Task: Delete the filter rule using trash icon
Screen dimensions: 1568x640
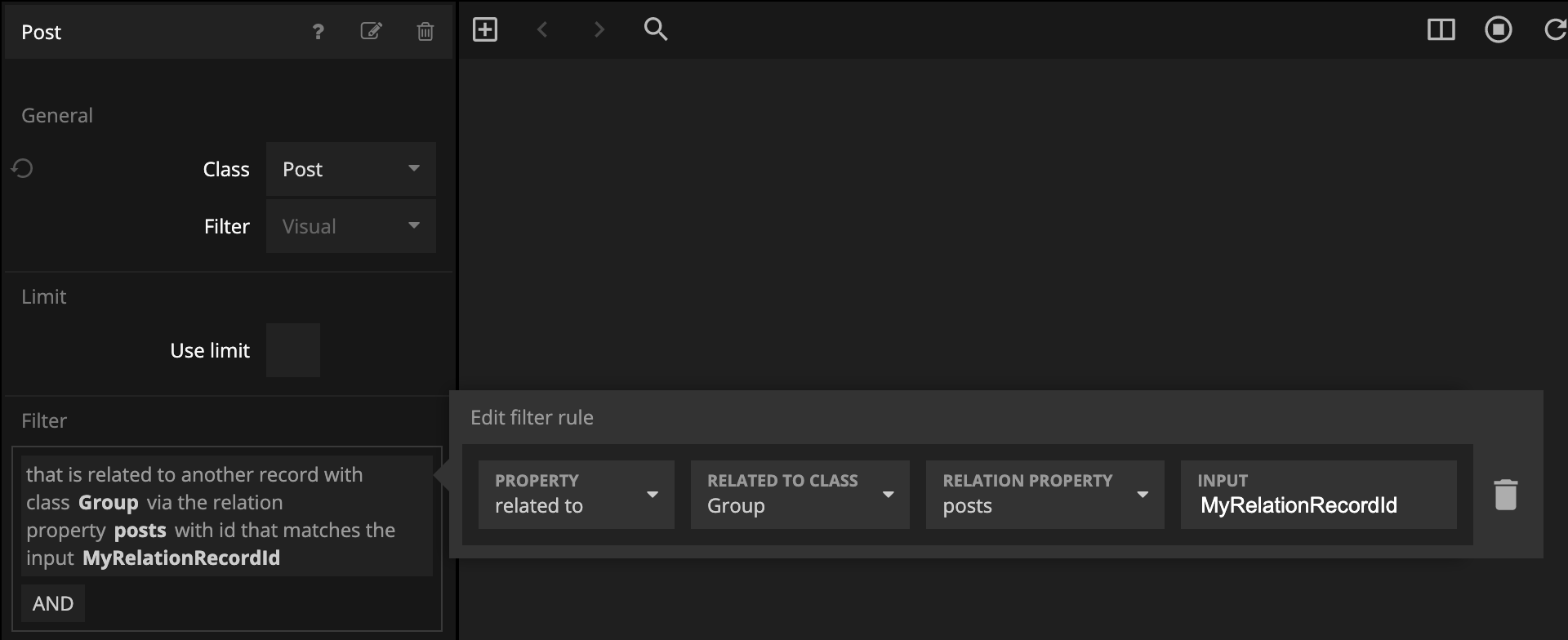Action: click(x=1505, y=495)
